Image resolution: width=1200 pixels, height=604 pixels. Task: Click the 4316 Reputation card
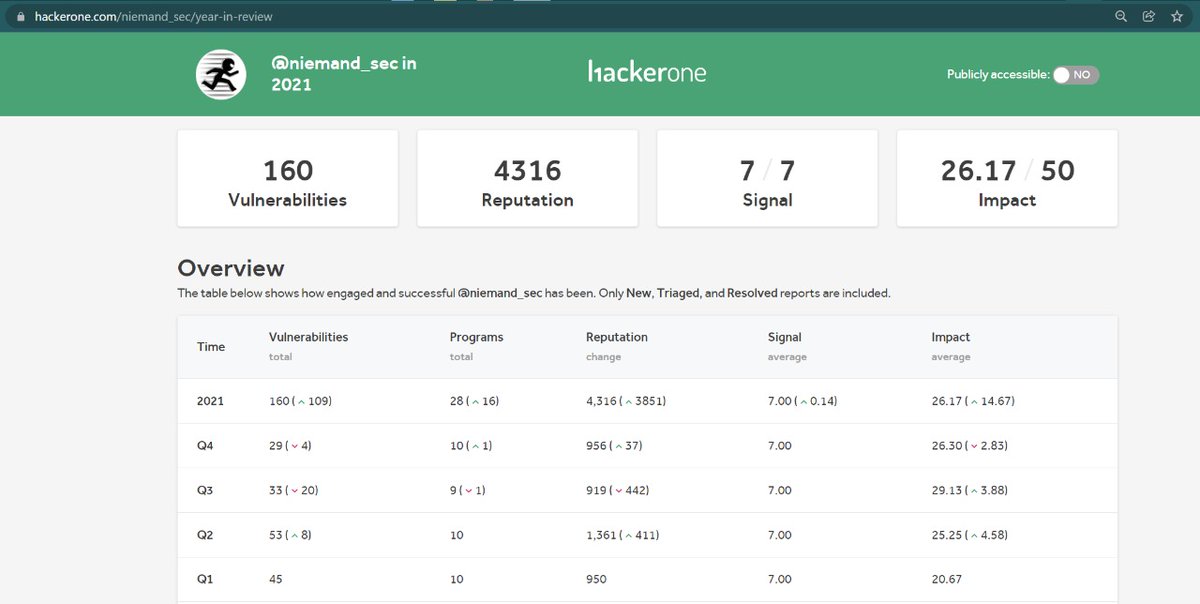(527, 178)
